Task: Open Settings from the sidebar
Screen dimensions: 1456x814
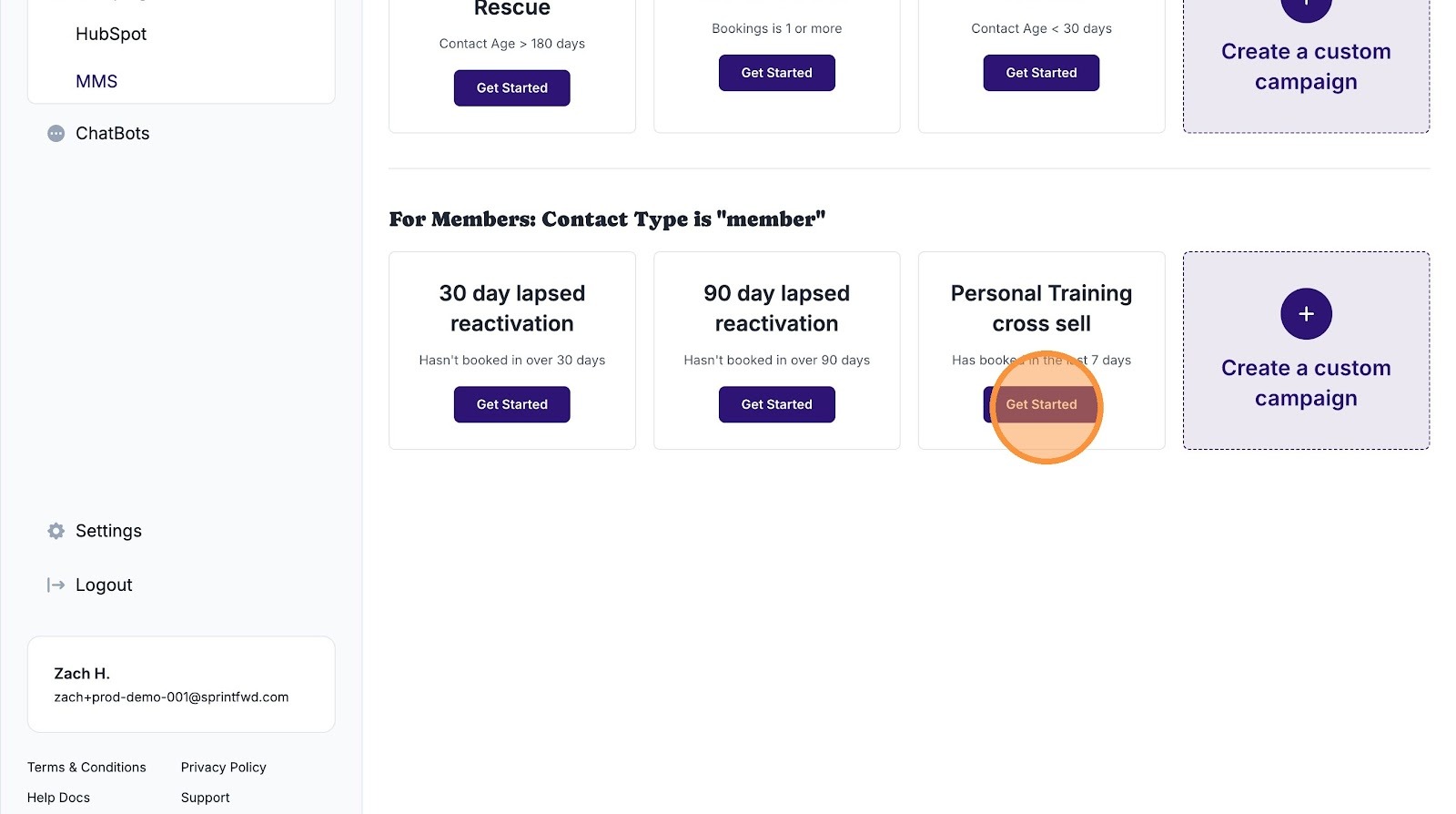Action: pyautogui.click(x=108, y=531)
